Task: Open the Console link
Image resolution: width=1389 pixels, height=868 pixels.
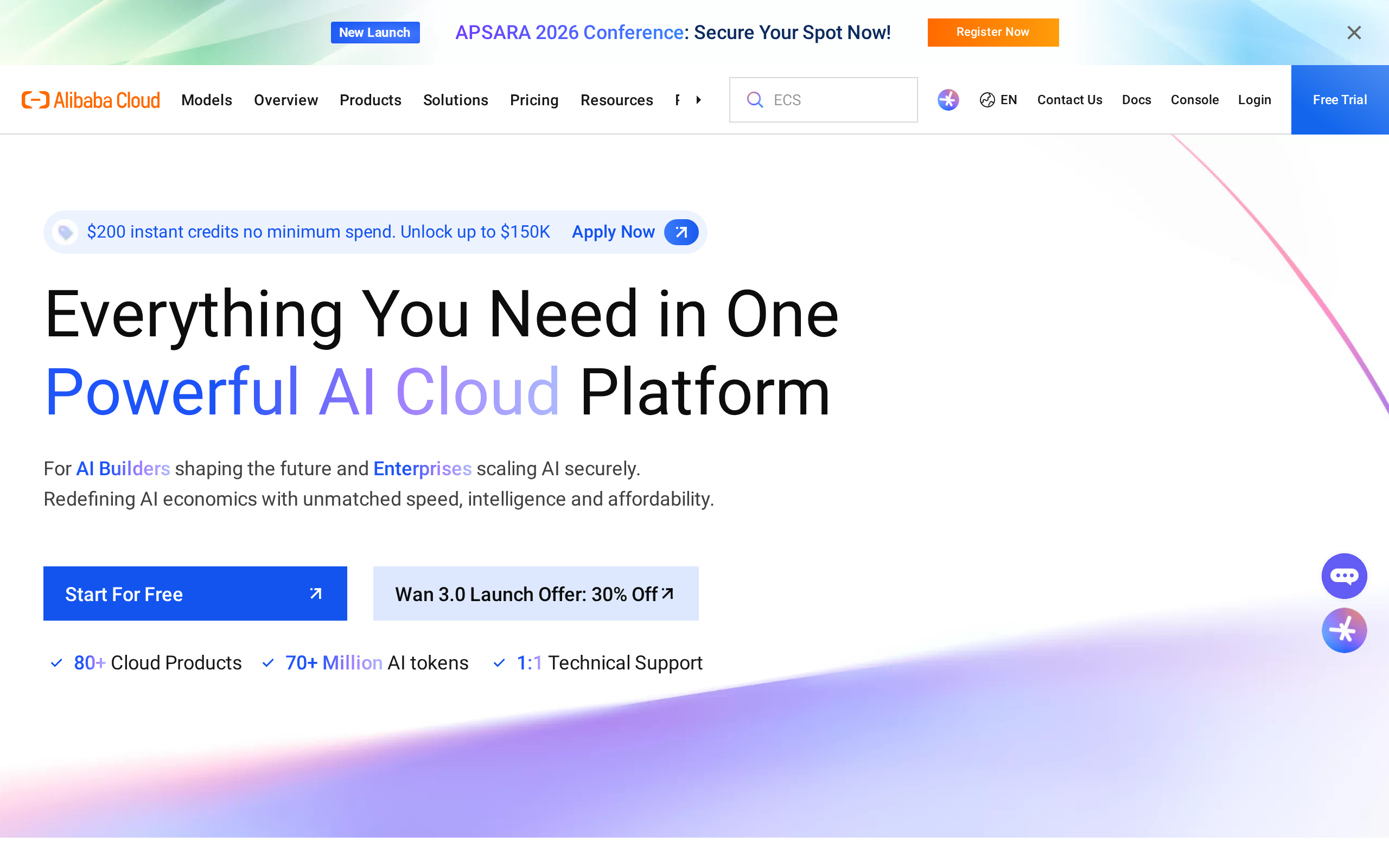Action: (1194, 100)
